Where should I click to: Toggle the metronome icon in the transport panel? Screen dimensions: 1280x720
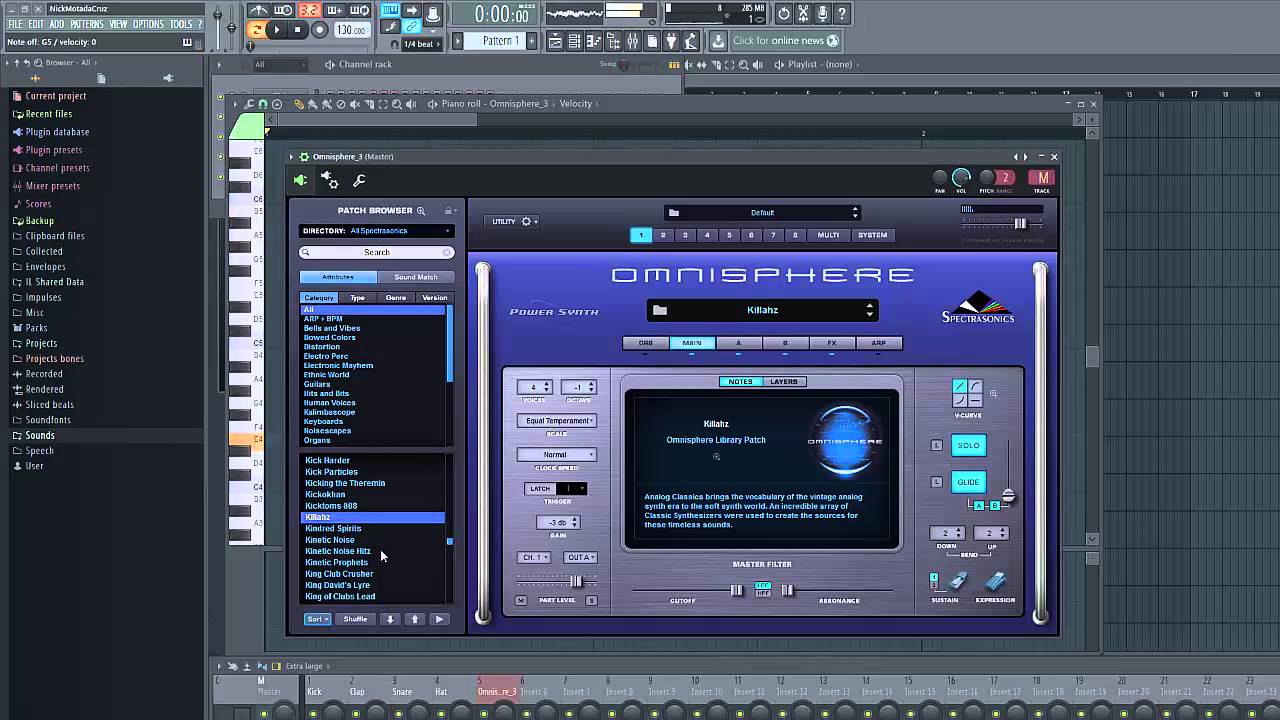click(x=259, y=11)
